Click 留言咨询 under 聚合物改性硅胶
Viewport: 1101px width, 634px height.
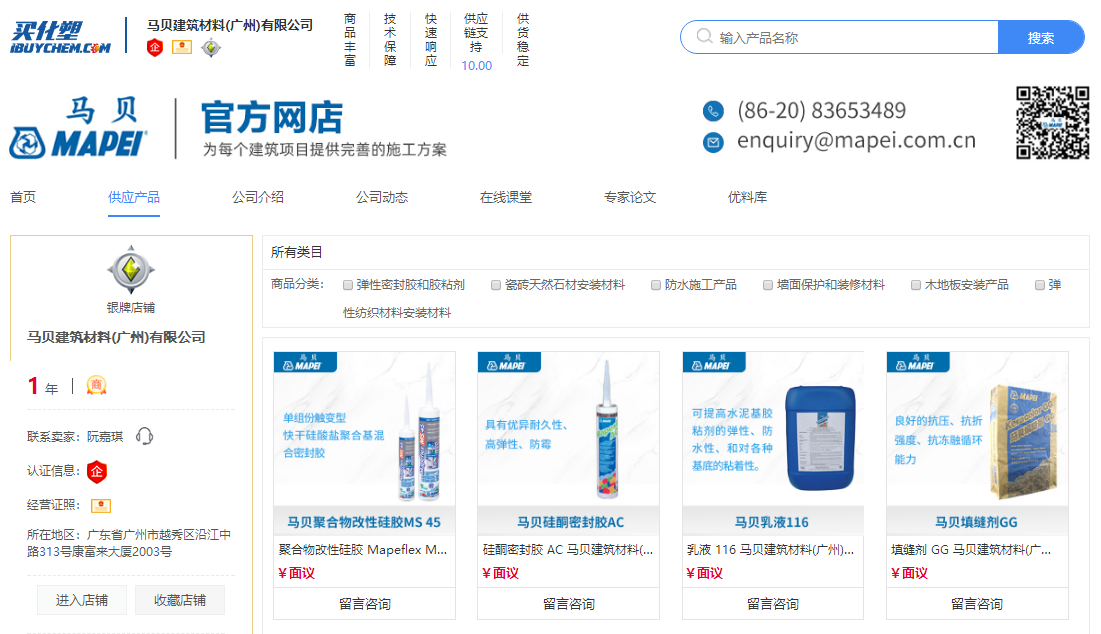point(364,604)
